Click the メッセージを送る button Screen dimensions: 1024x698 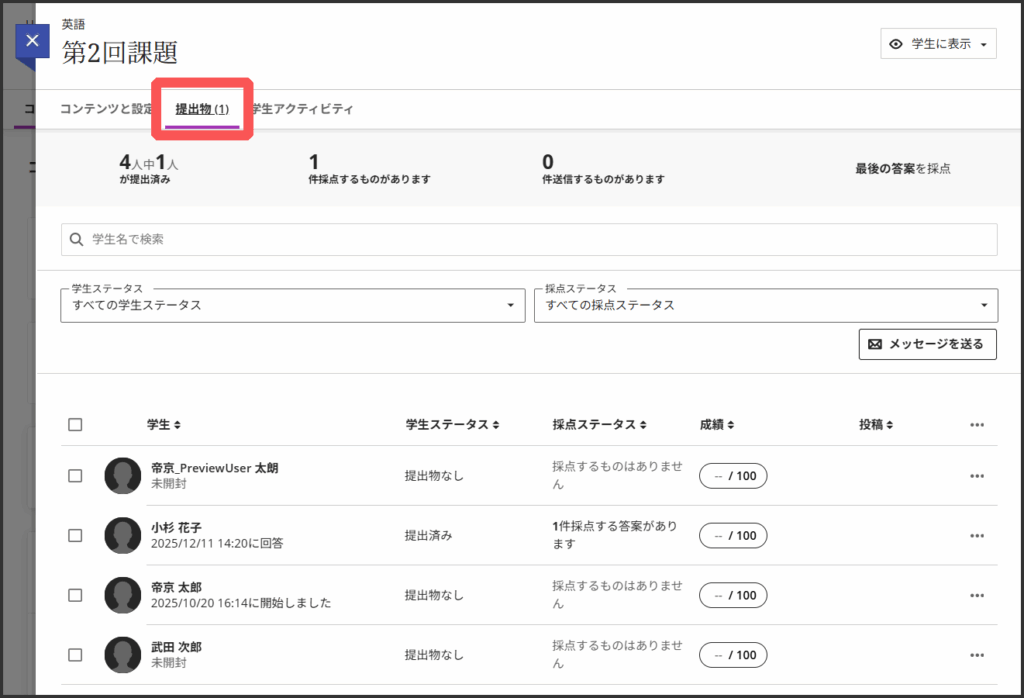click(x=927, y=344)
